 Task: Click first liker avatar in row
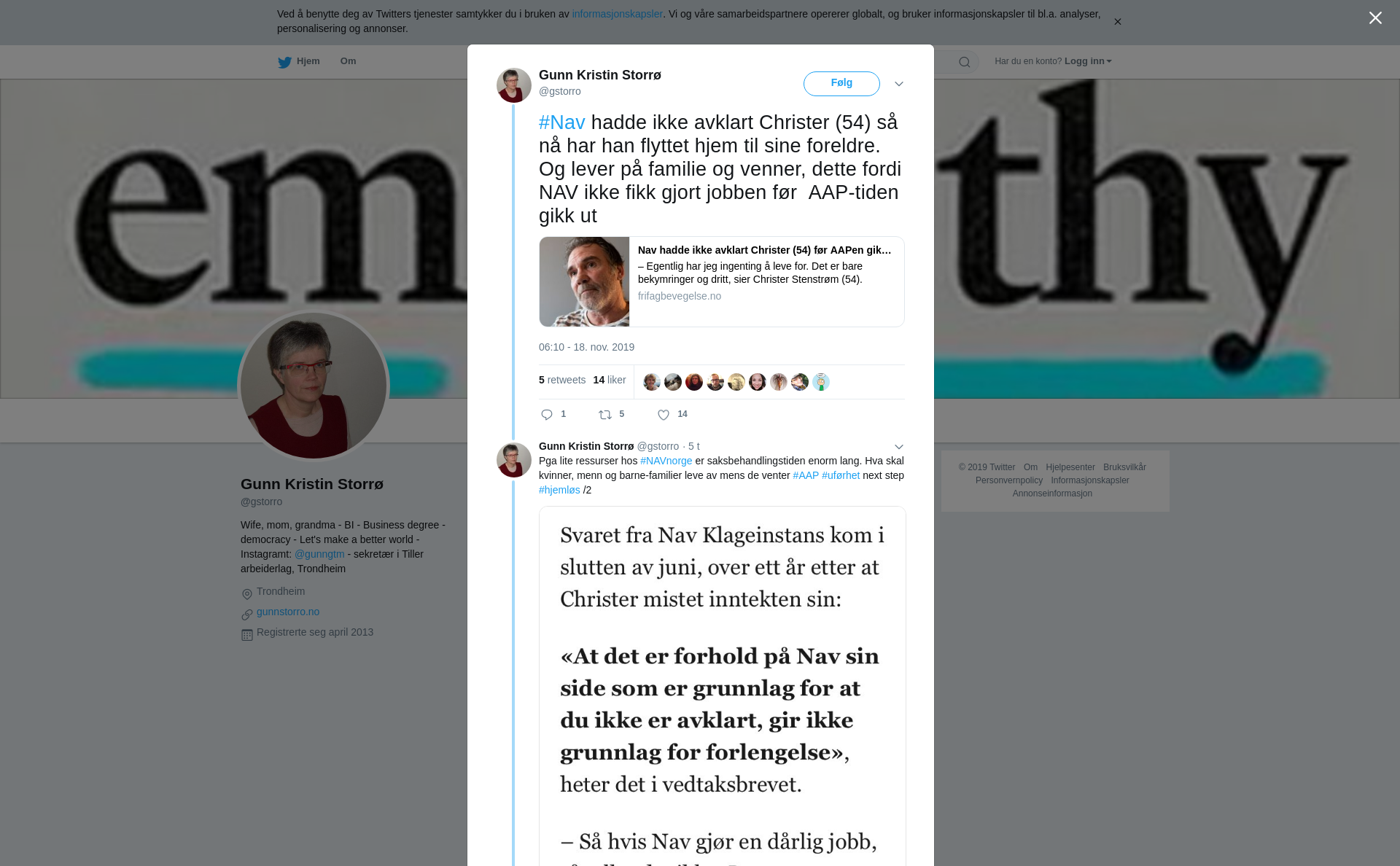tap(652, 382)
